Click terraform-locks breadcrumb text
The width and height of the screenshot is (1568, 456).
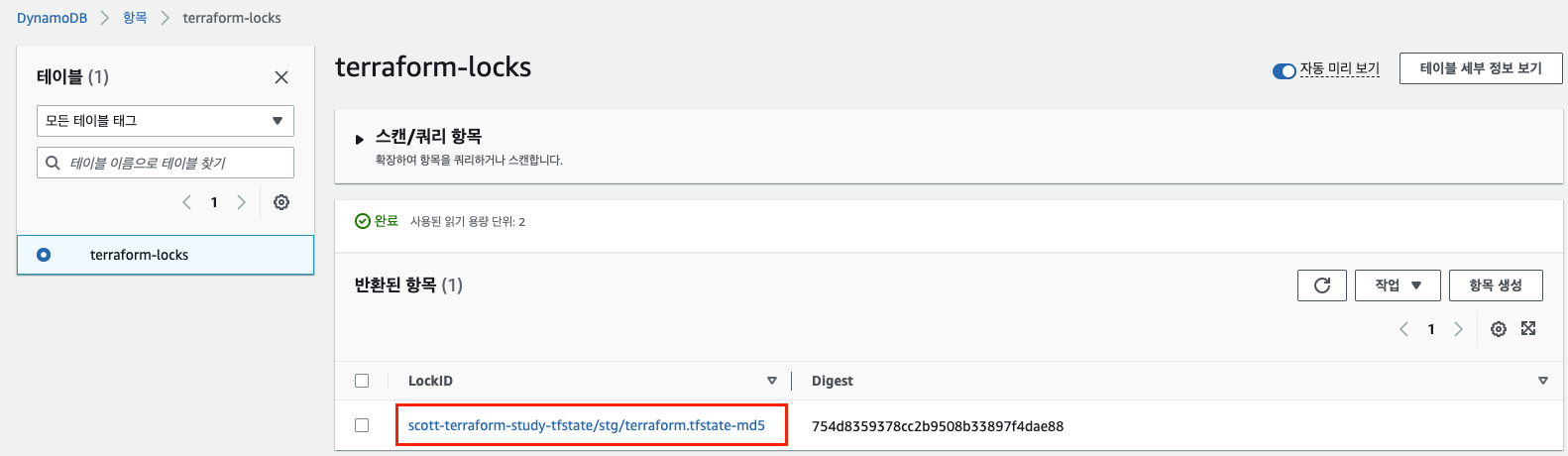click(x=232, y=18)
